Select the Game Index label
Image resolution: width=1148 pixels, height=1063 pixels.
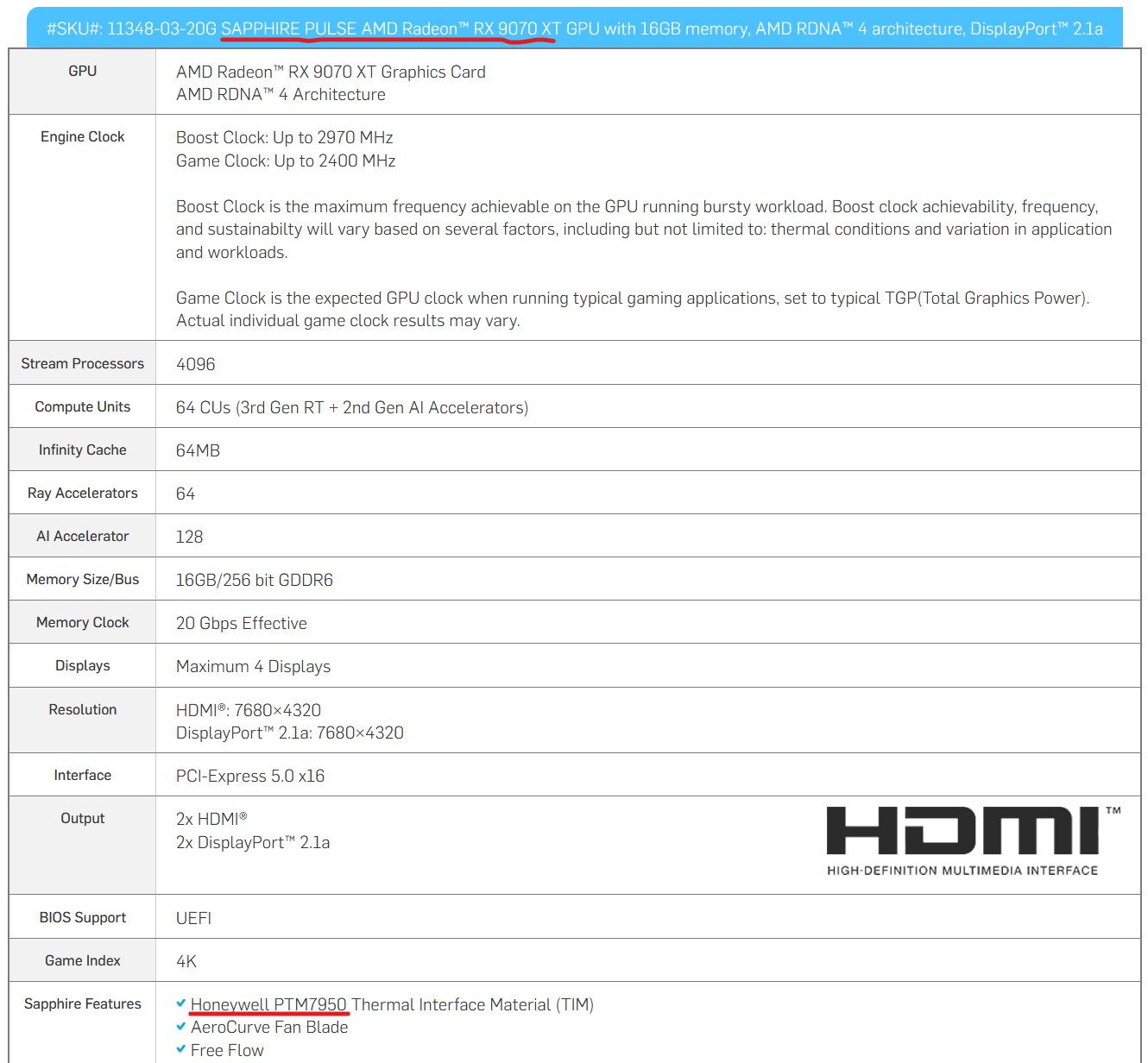click(x=83, y=960)
